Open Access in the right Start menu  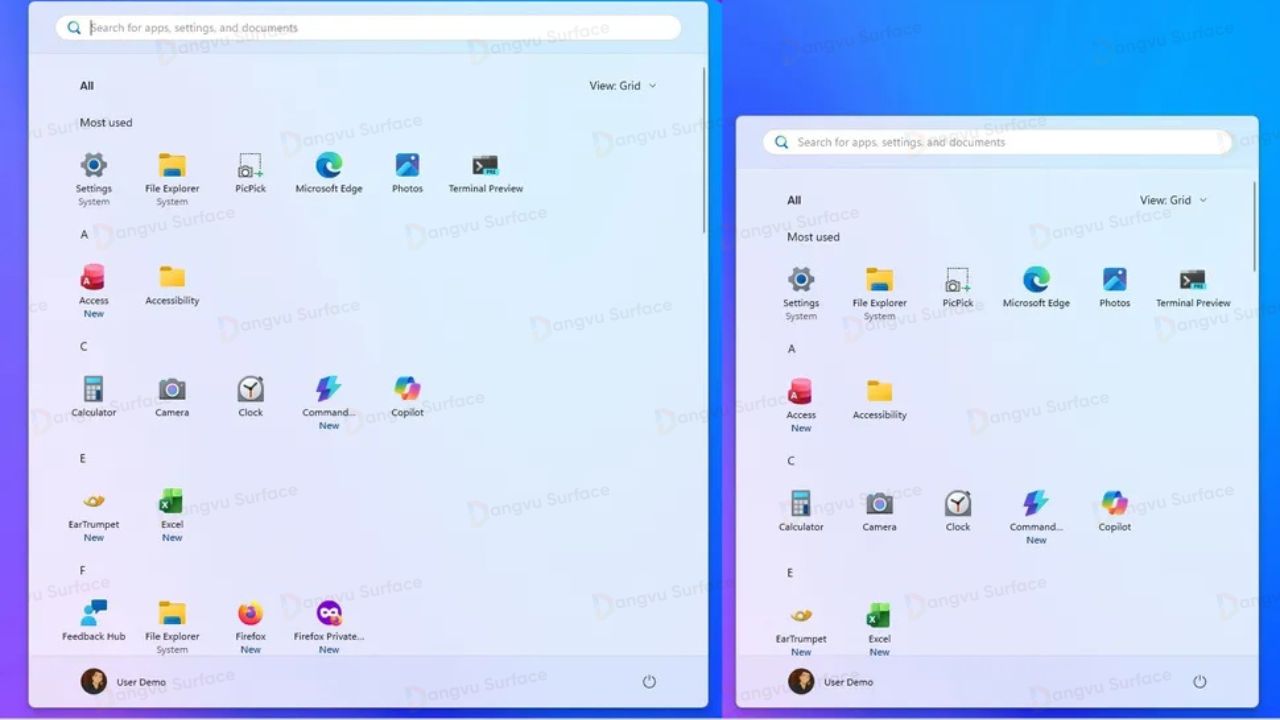(801, 405)
